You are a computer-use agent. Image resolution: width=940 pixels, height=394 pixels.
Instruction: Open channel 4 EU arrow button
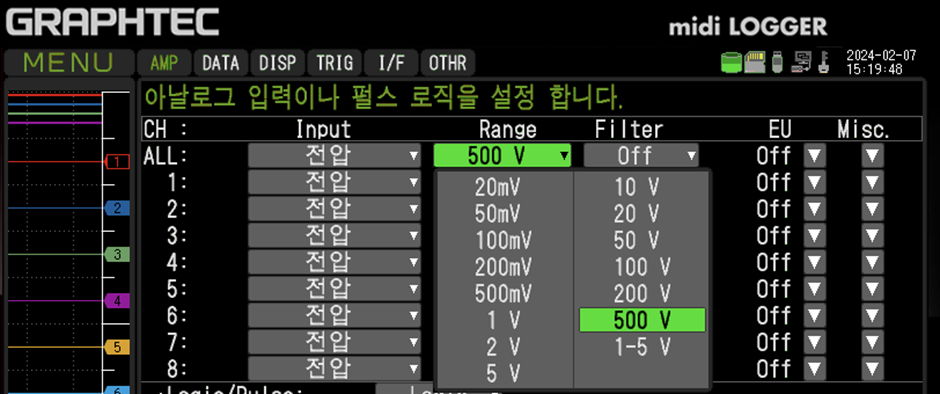click(815, 262)
